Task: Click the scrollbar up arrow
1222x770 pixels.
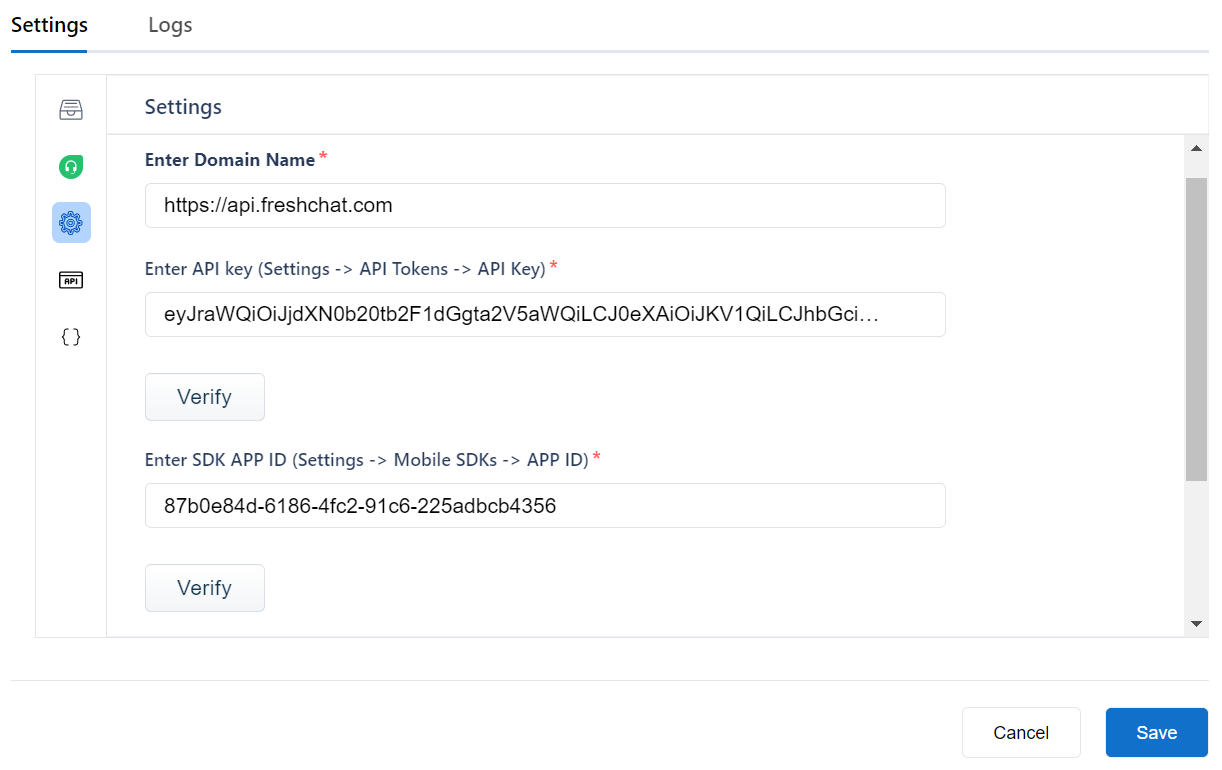Action: coord(1196,149)
